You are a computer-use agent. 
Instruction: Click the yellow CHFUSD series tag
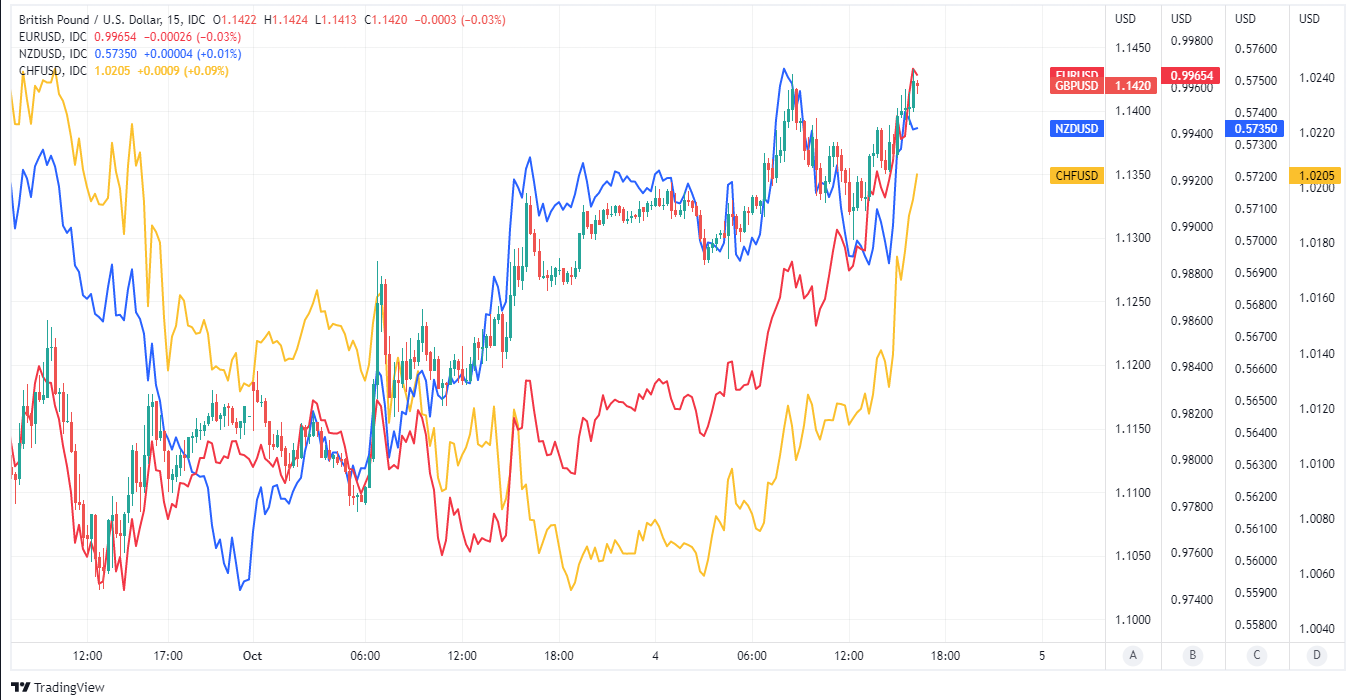[1076, 176]
